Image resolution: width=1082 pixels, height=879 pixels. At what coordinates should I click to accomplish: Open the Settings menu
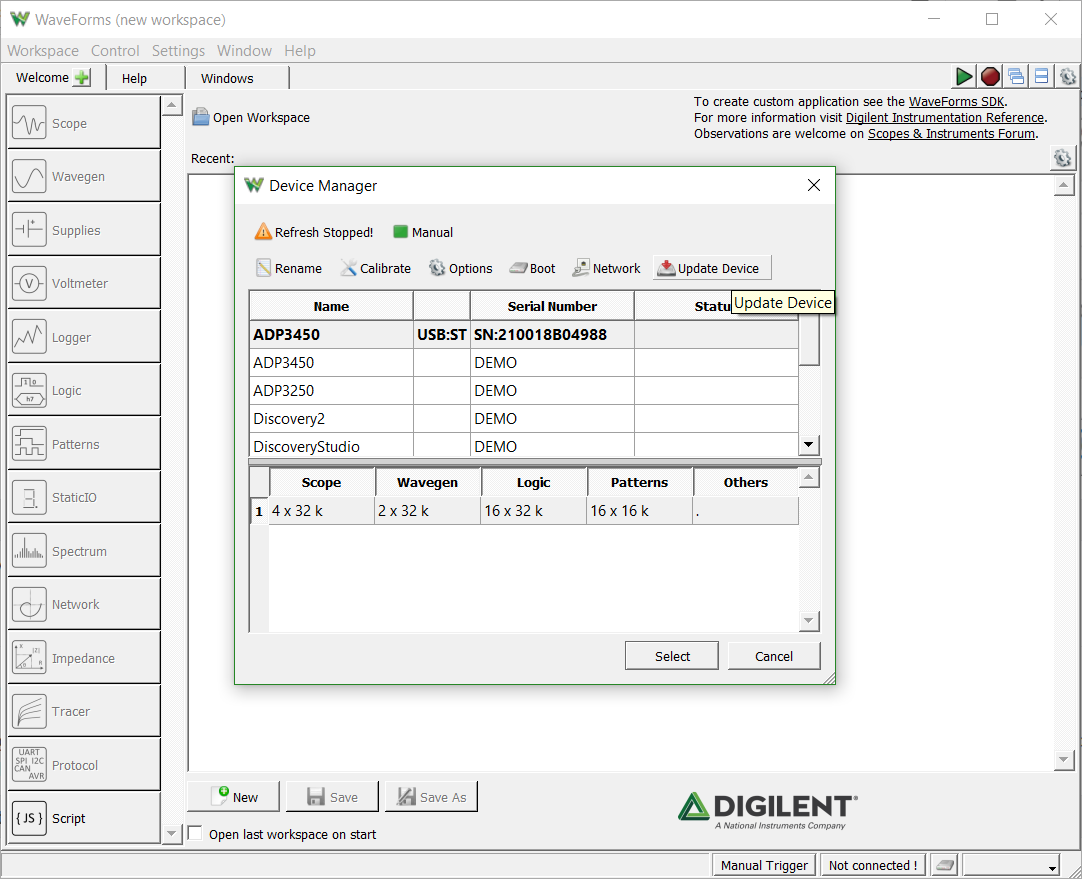(x=178, y=50)
